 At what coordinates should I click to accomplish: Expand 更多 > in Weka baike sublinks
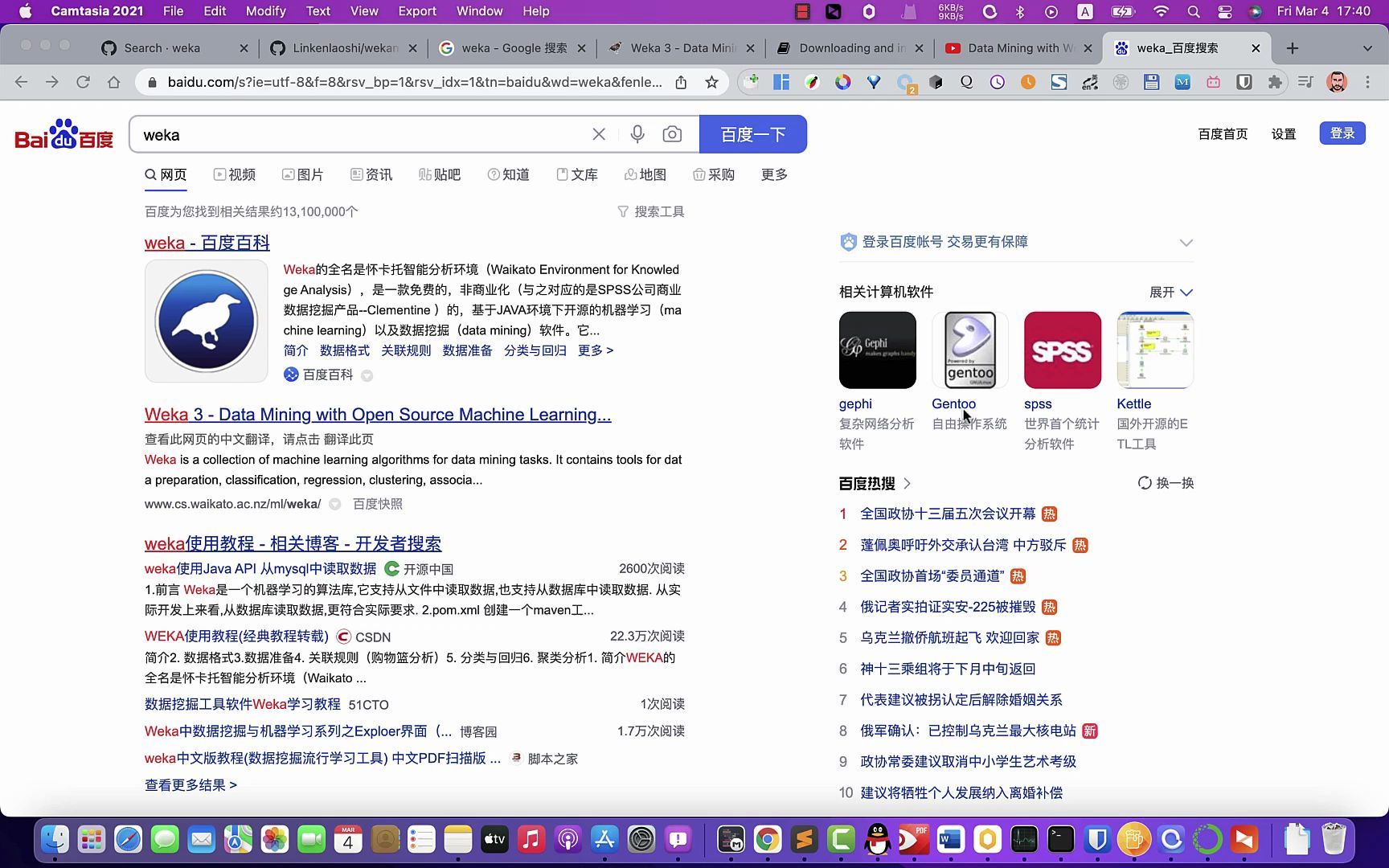(x=596, y=350)
